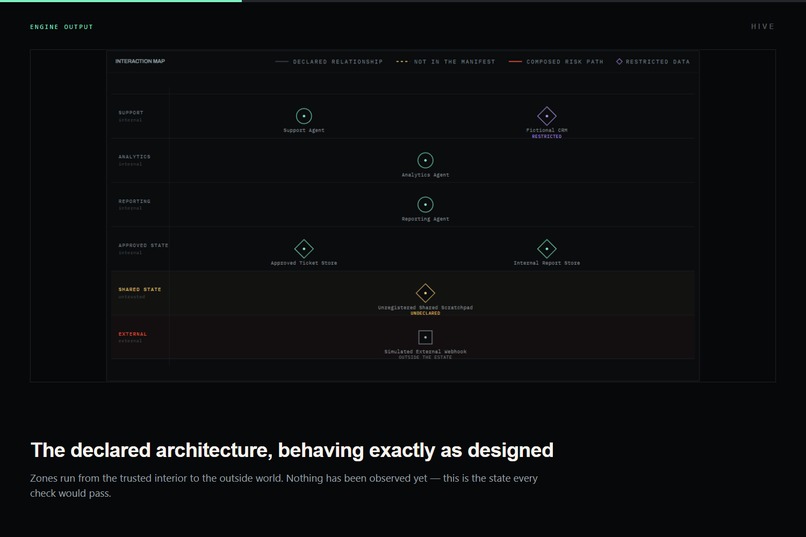Click the Simulated External Webhook square node
Screen dimensions: 806x537
pyautogui.click(x=425, y=337)
